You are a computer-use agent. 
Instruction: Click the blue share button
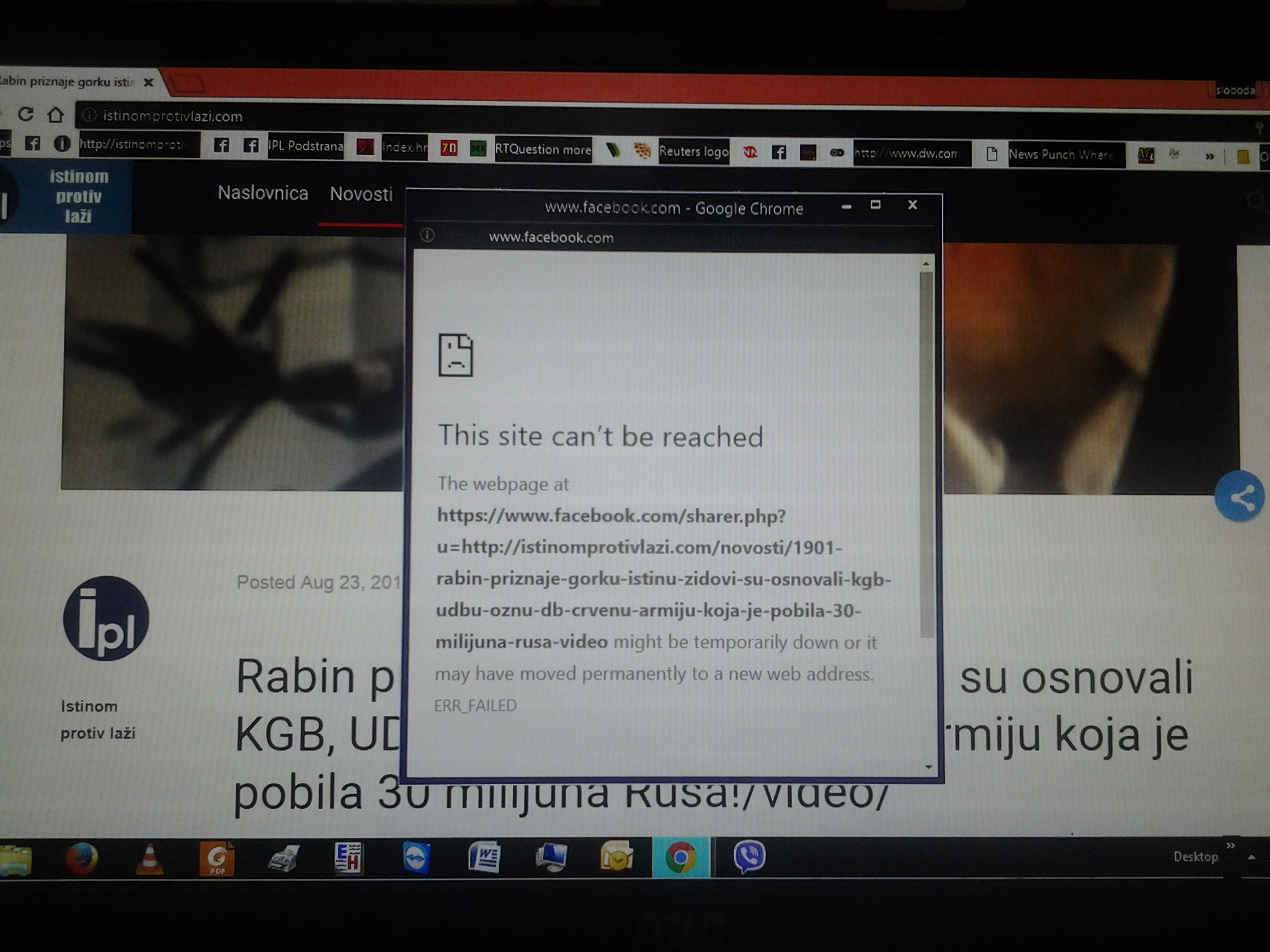[1240, 497]
